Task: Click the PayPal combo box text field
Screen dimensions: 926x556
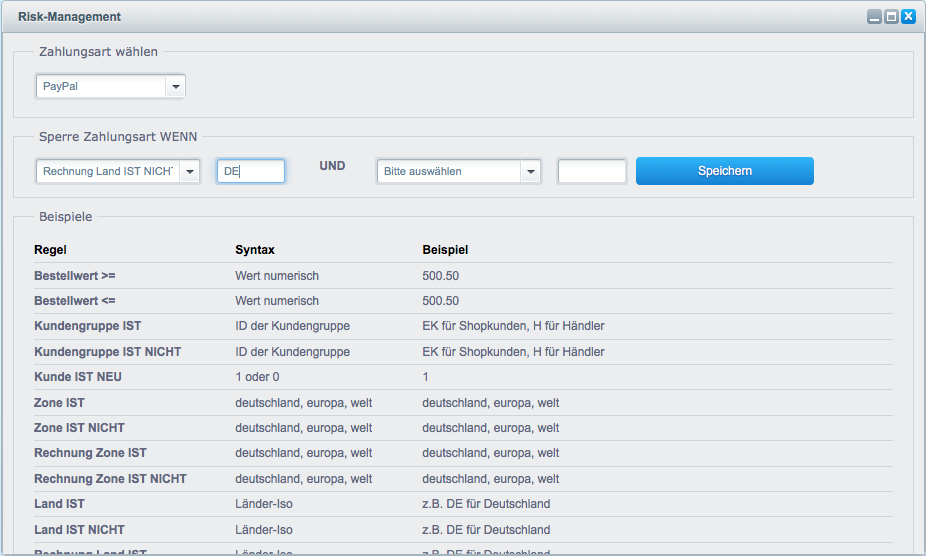Action: coord(101,87)
